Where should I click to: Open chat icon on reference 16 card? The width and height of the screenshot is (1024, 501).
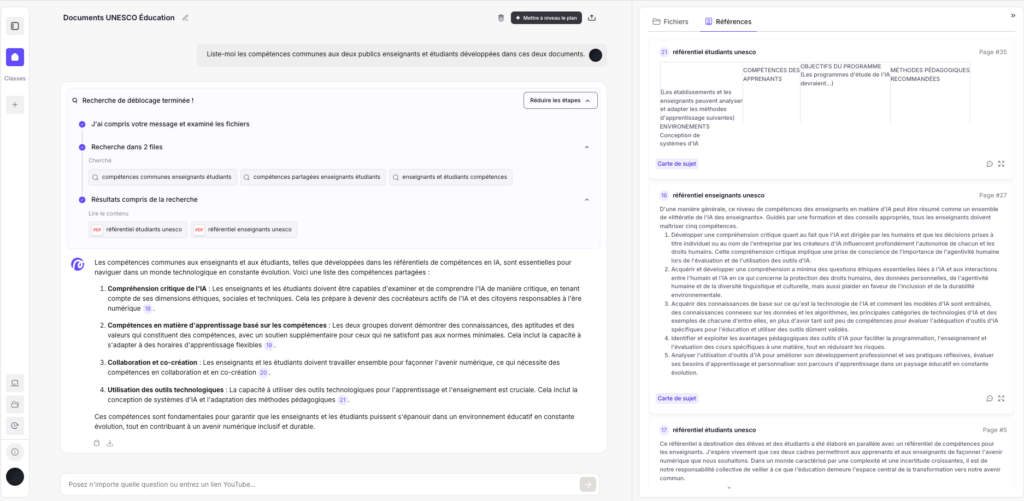click(x=989, y=398)
